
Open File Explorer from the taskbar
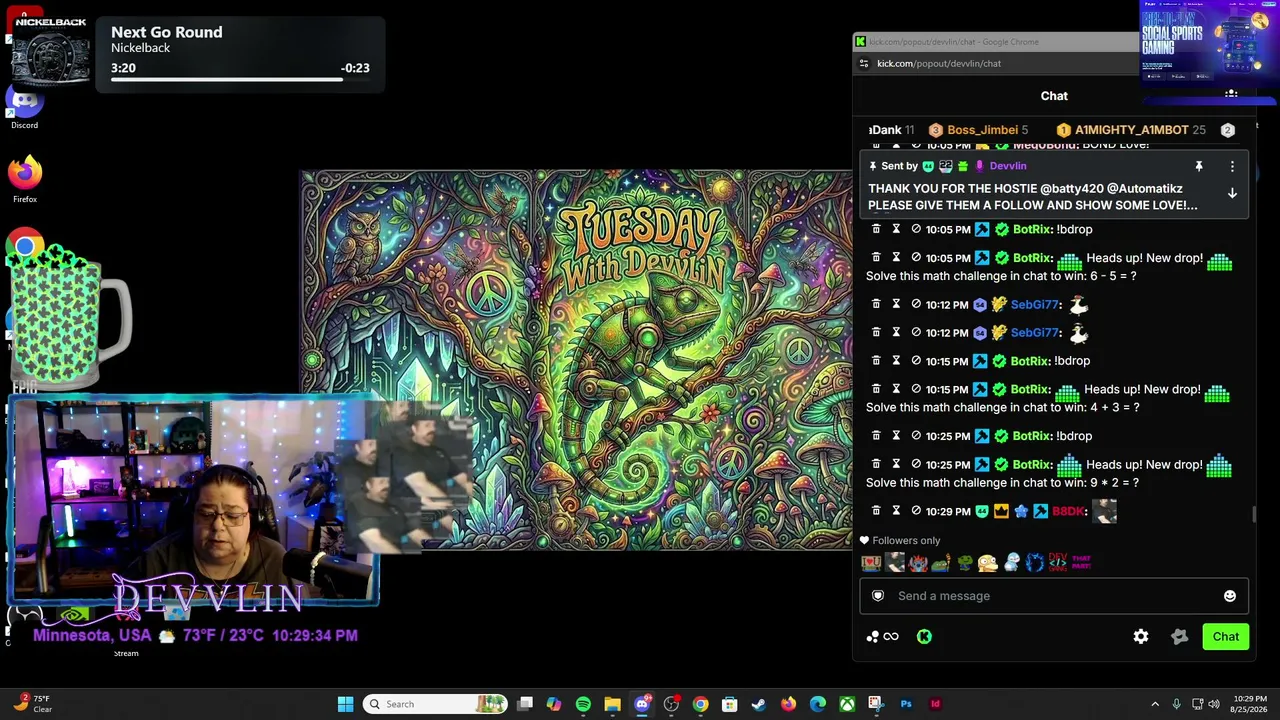point(612,704)
